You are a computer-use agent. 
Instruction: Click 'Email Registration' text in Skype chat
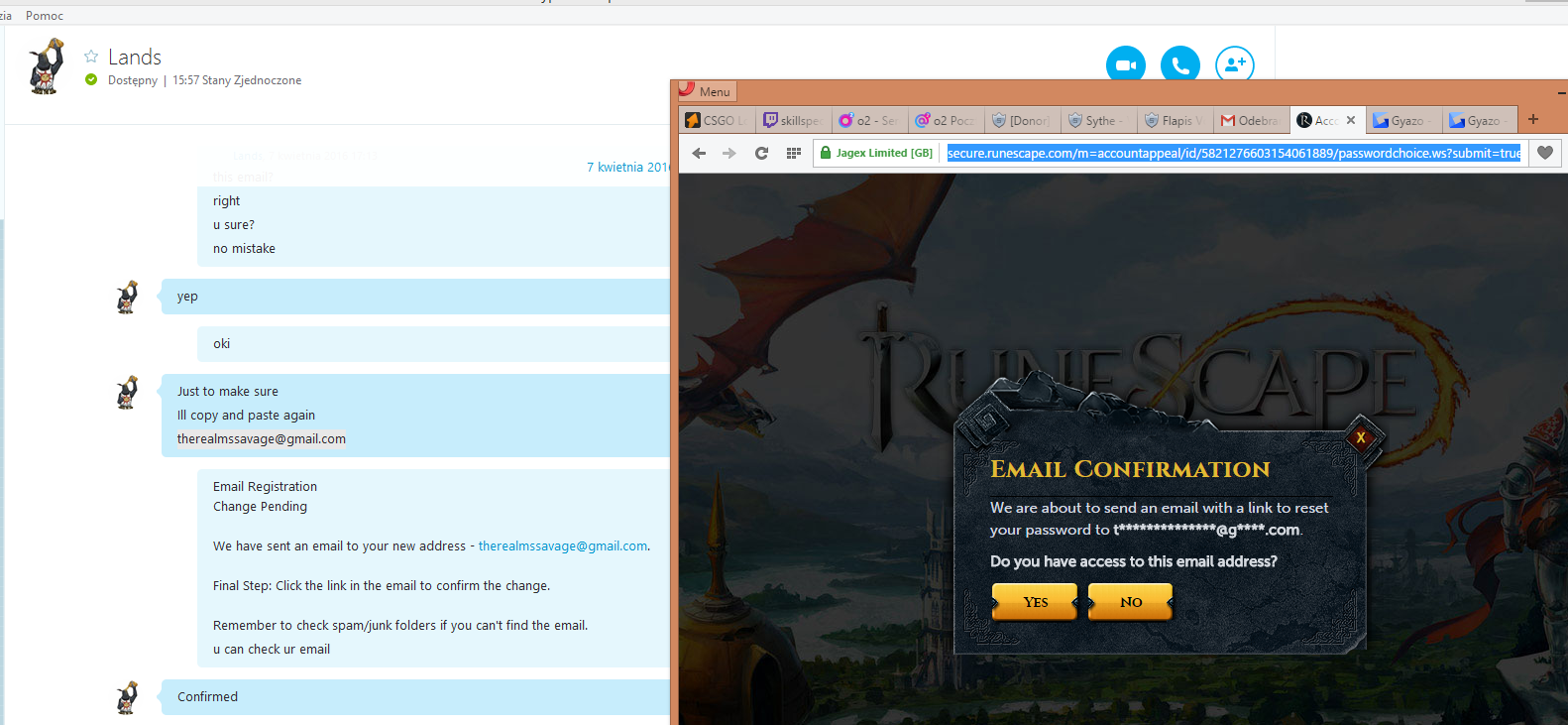265,487
